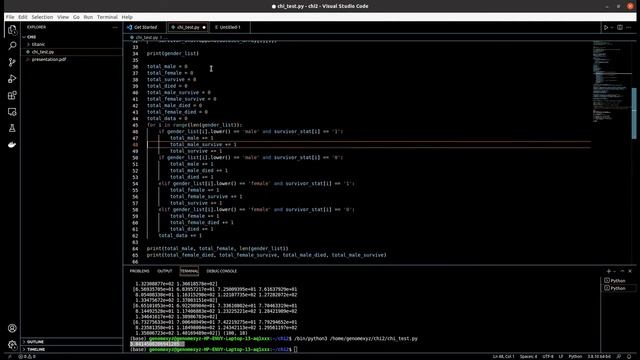Open the Manage gear icon

coord(12,345)
